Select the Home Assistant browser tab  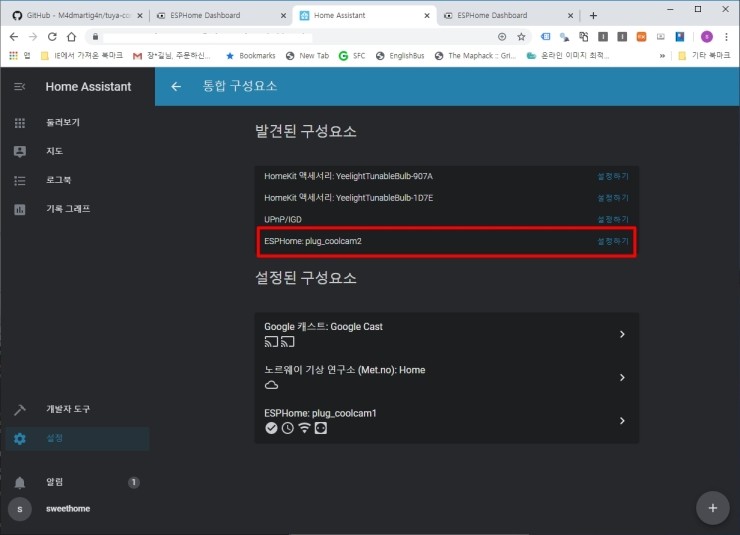363,16
